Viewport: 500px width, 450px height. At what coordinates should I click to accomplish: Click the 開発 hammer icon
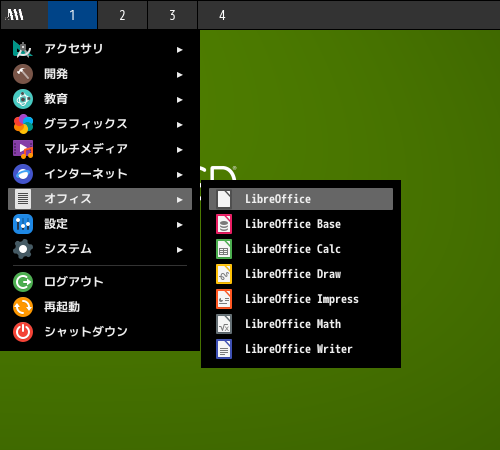[23, 74]
